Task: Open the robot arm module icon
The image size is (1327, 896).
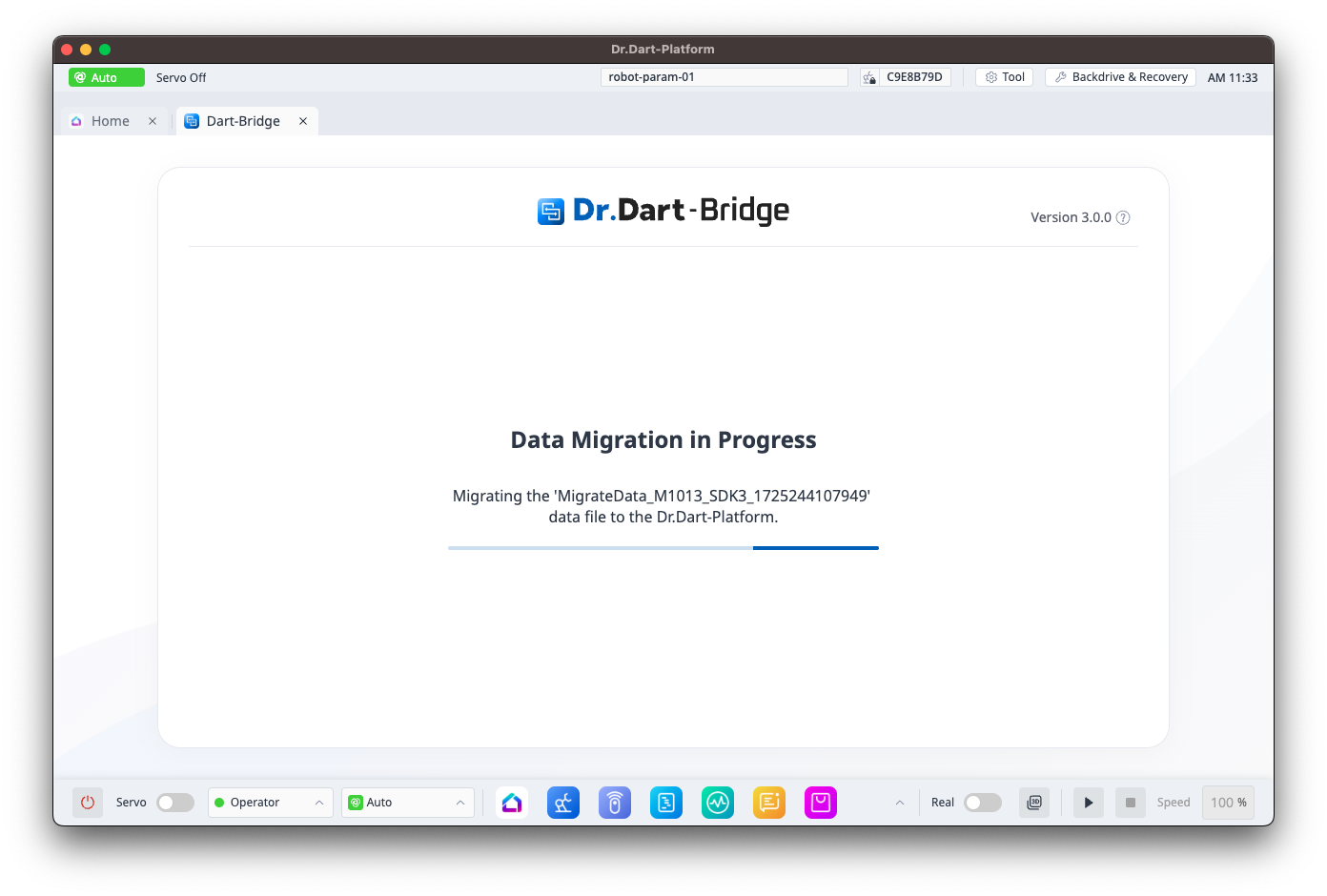Action: coord(563,803)
